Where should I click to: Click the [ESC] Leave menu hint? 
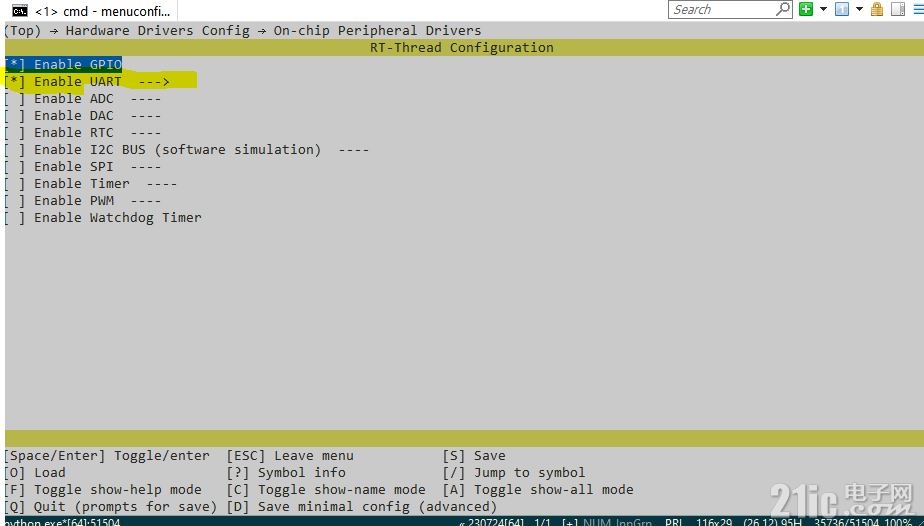pyautogui.click(x=290, y=456)
